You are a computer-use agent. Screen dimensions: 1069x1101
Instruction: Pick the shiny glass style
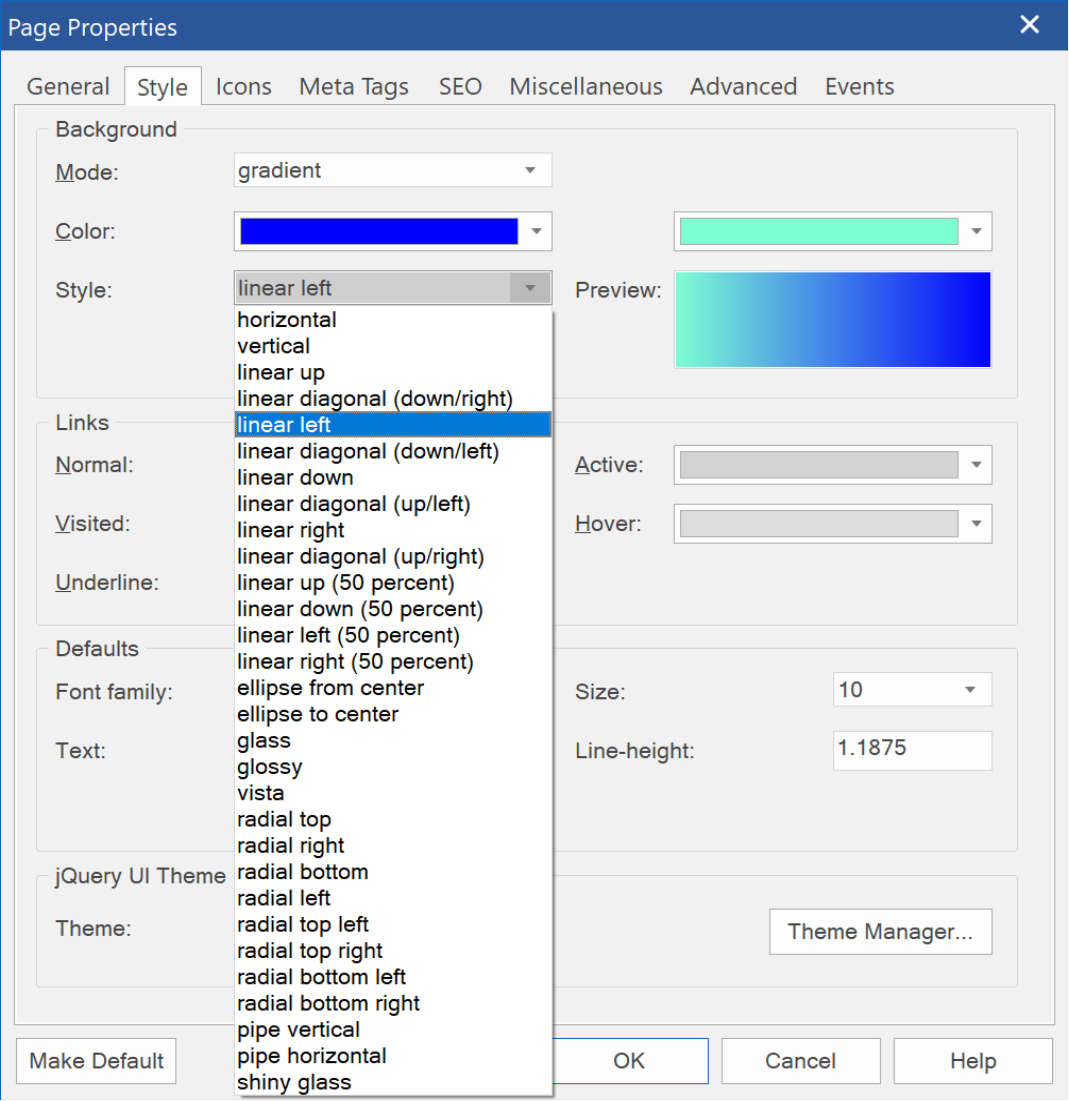click(393, 1083)
